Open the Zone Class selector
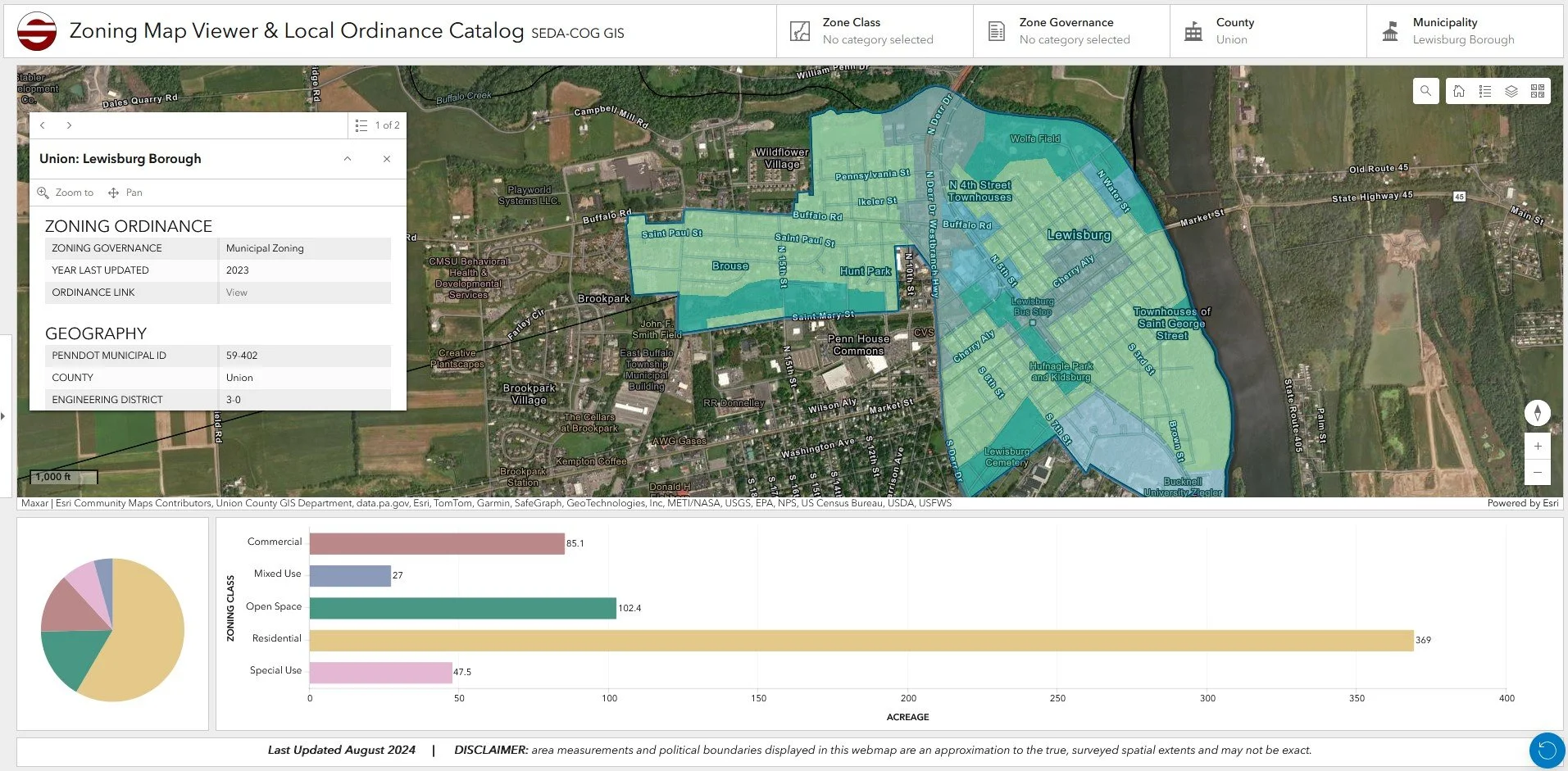Image resolution: width=1568 pixels, height=771 pixels. (875, 31)
